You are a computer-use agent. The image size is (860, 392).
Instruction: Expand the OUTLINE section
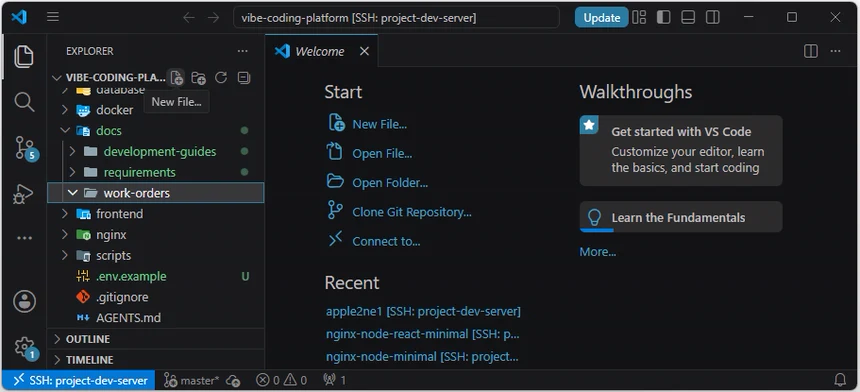[156, 339]
